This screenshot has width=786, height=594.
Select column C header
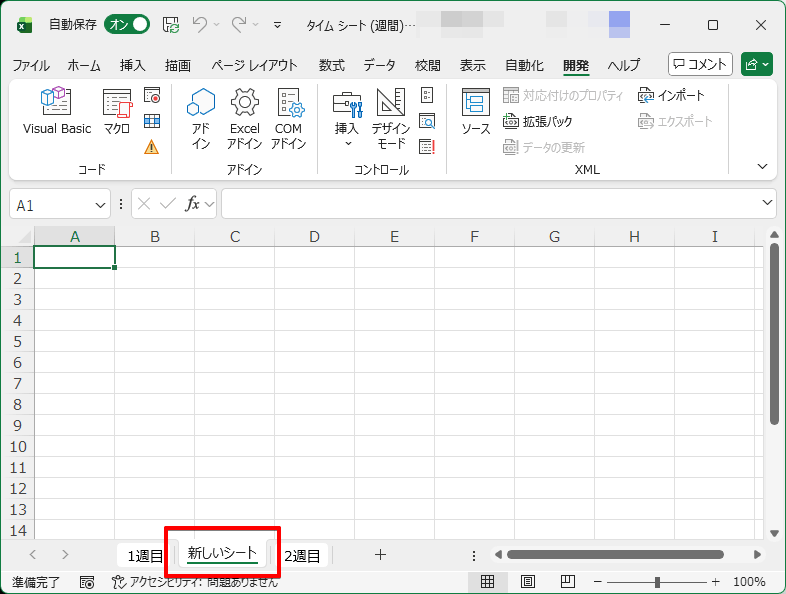235,237
